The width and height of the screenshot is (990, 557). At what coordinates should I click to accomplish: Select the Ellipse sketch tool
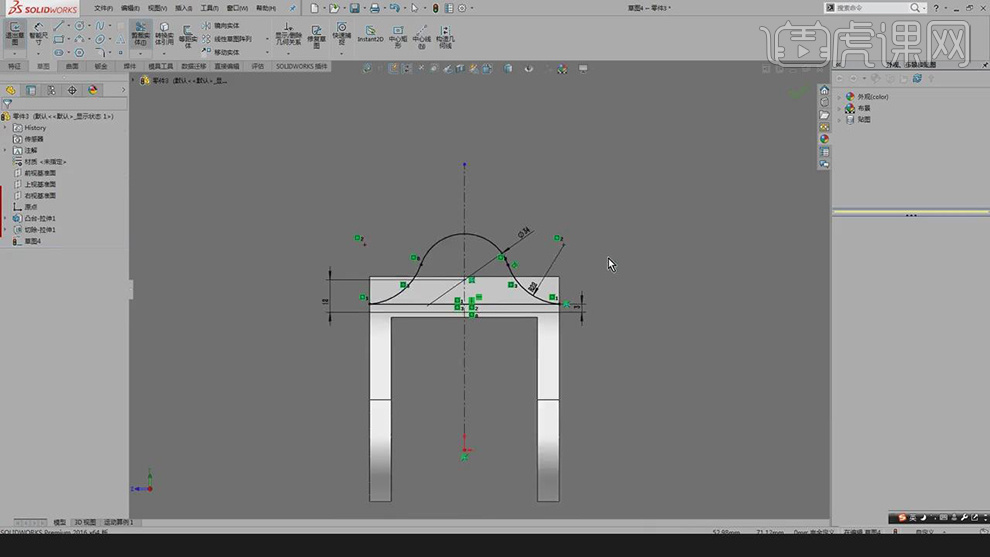coord(100,39)
